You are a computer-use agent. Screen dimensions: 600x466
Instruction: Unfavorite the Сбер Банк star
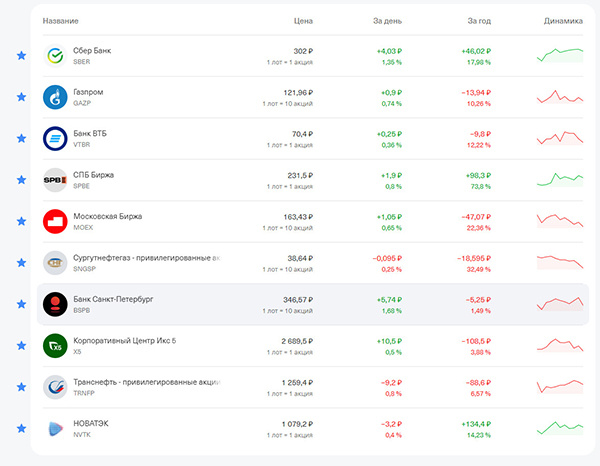(21, 55)
